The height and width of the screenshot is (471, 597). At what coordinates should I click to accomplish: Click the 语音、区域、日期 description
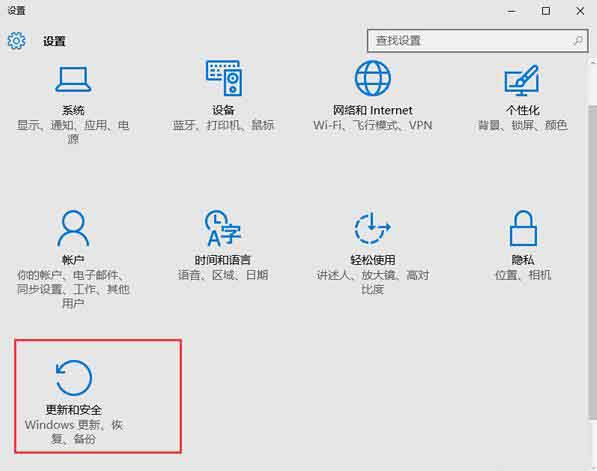pos(223,275)
